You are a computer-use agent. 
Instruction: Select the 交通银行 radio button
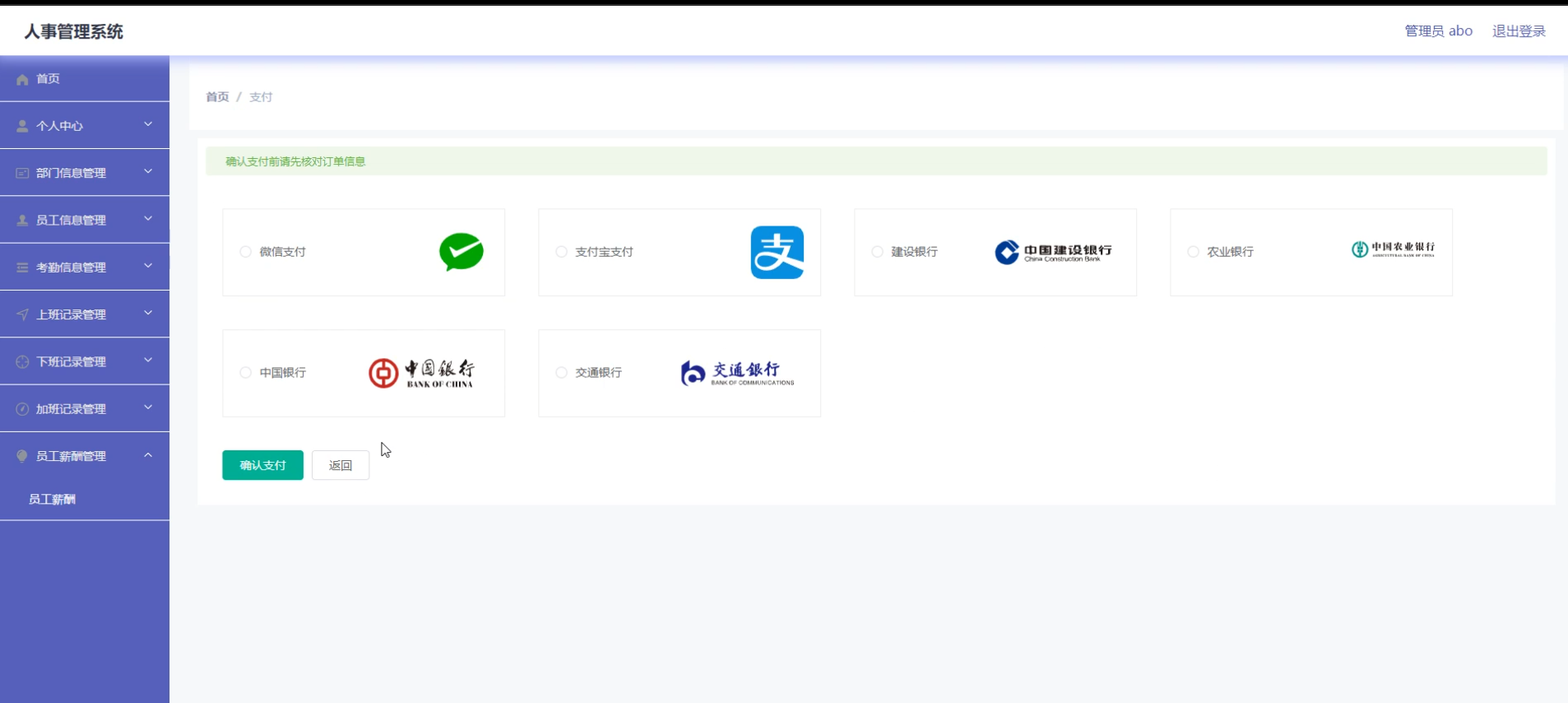click(561, 373)
